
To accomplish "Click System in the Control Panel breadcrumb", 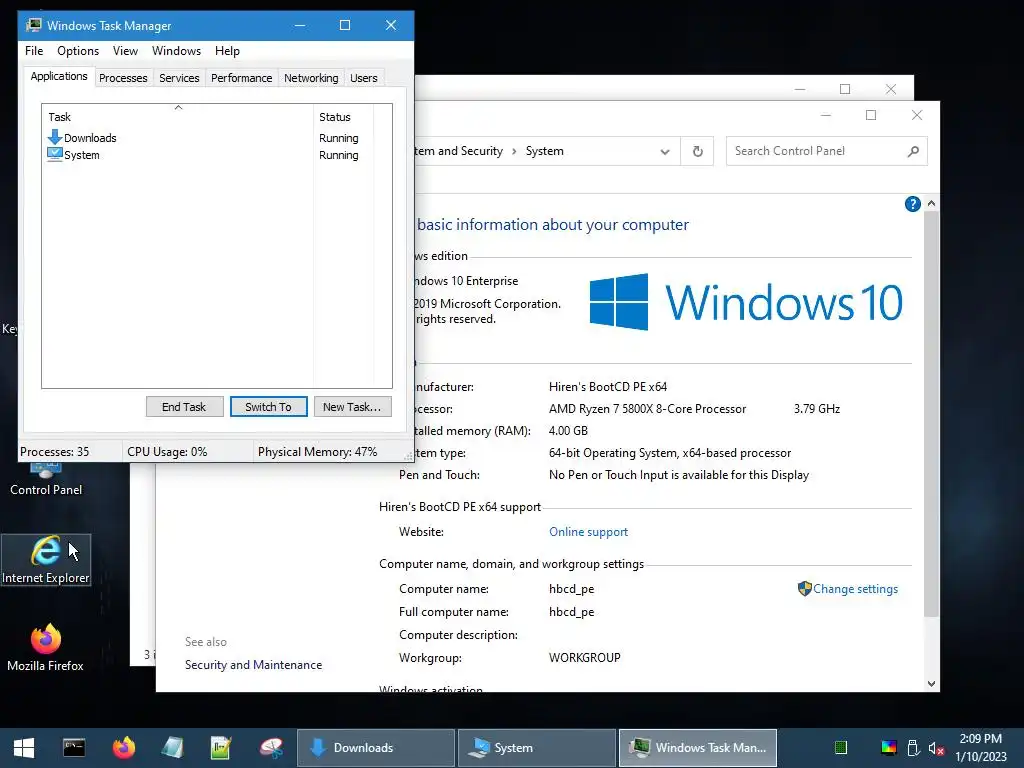I will pyautogui.click(x=545, y=151).
